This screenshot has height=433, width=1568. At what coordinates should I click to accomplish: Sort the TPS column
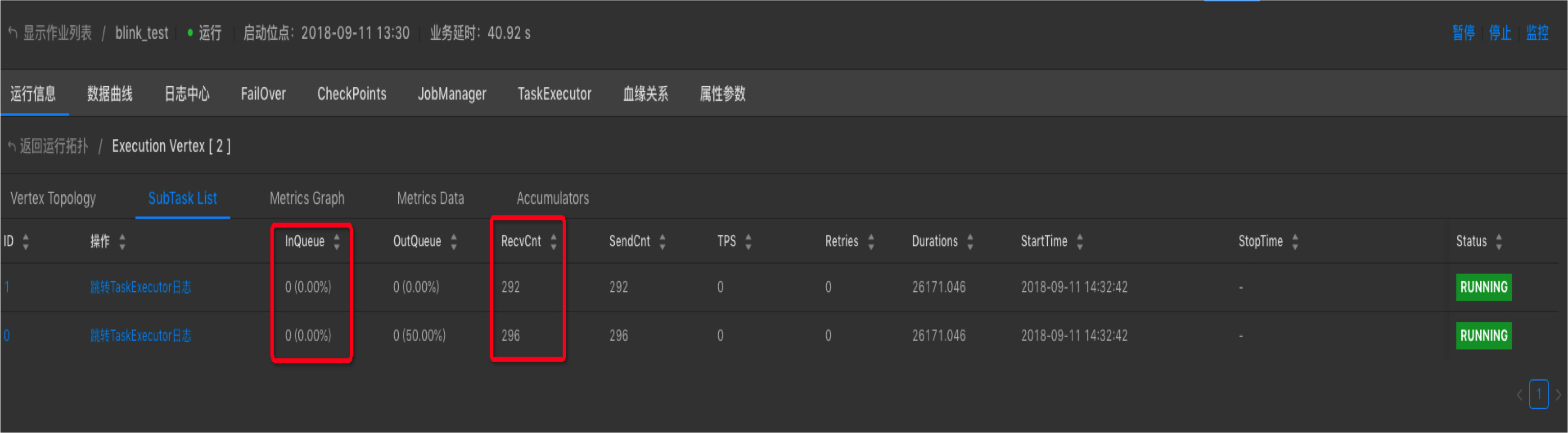coord(748,241)
